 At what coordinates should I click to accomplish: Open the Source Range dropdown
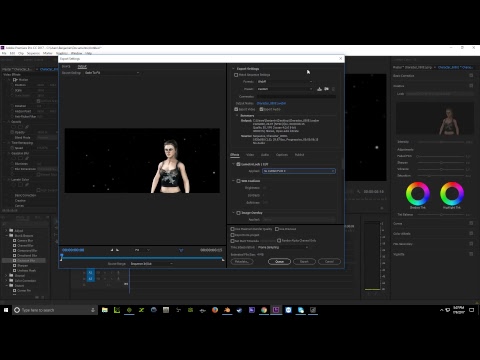click(x=152, y=264)
